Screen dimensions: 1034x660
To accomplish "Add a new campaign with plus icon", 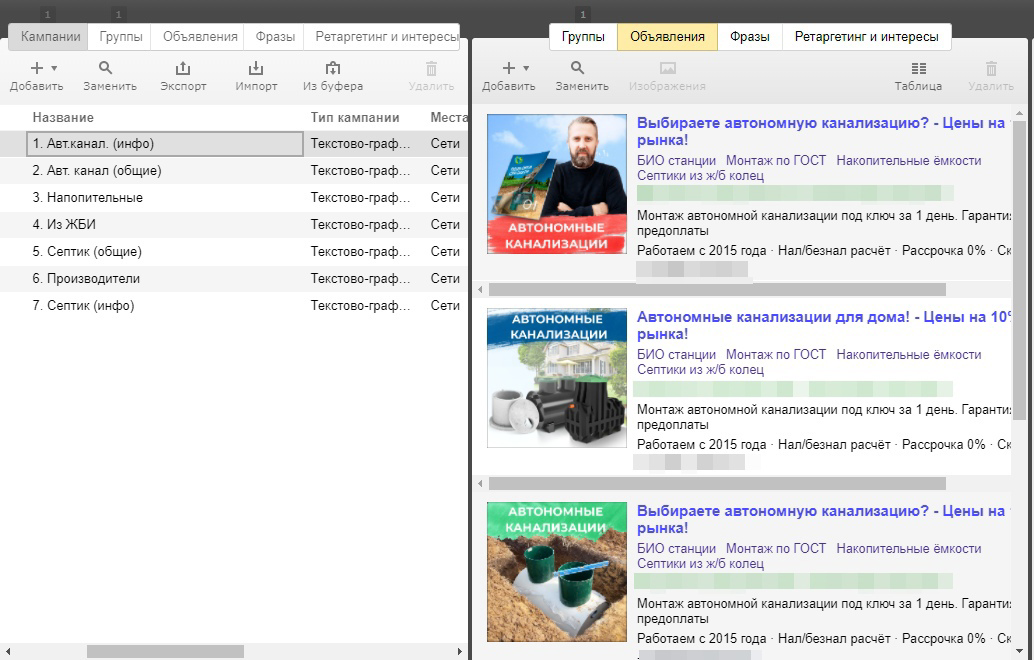I will click(37, 68).
